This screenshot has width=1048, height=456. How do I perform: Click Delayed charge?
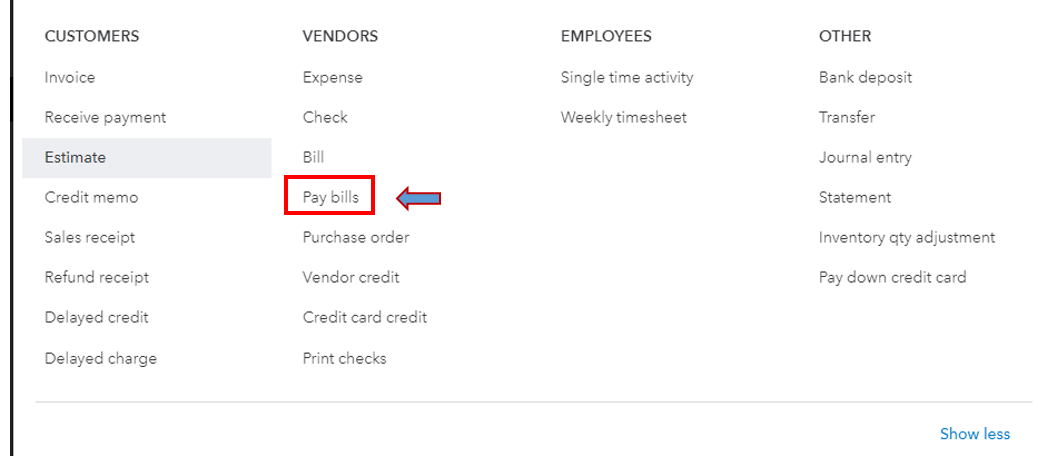click(x=100, y=358)
